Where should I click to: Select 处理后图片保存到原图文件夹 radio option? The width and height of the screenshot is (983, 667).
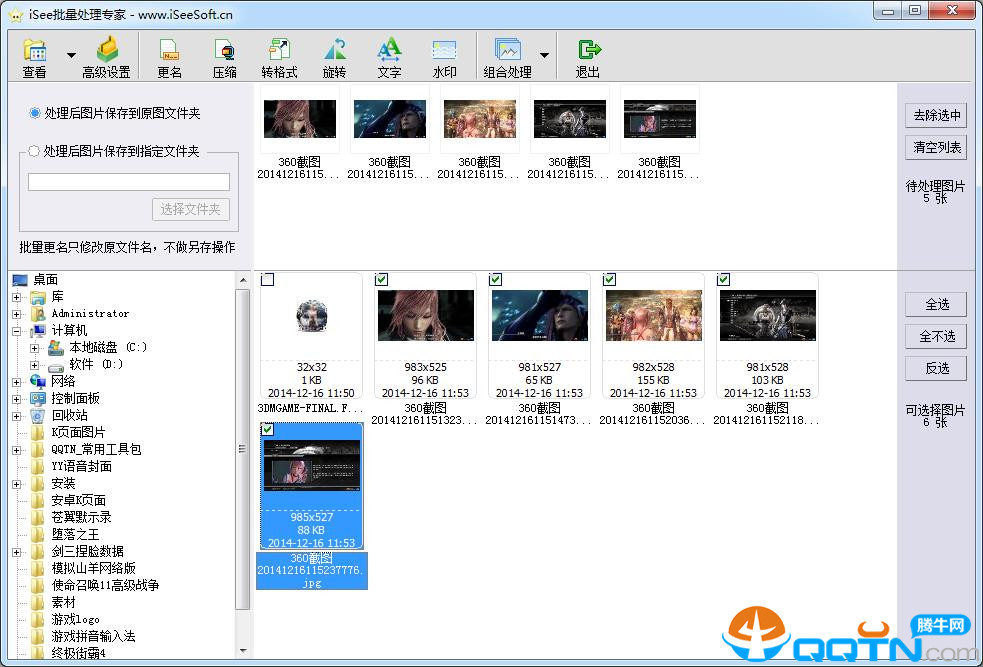pos(36,114)
